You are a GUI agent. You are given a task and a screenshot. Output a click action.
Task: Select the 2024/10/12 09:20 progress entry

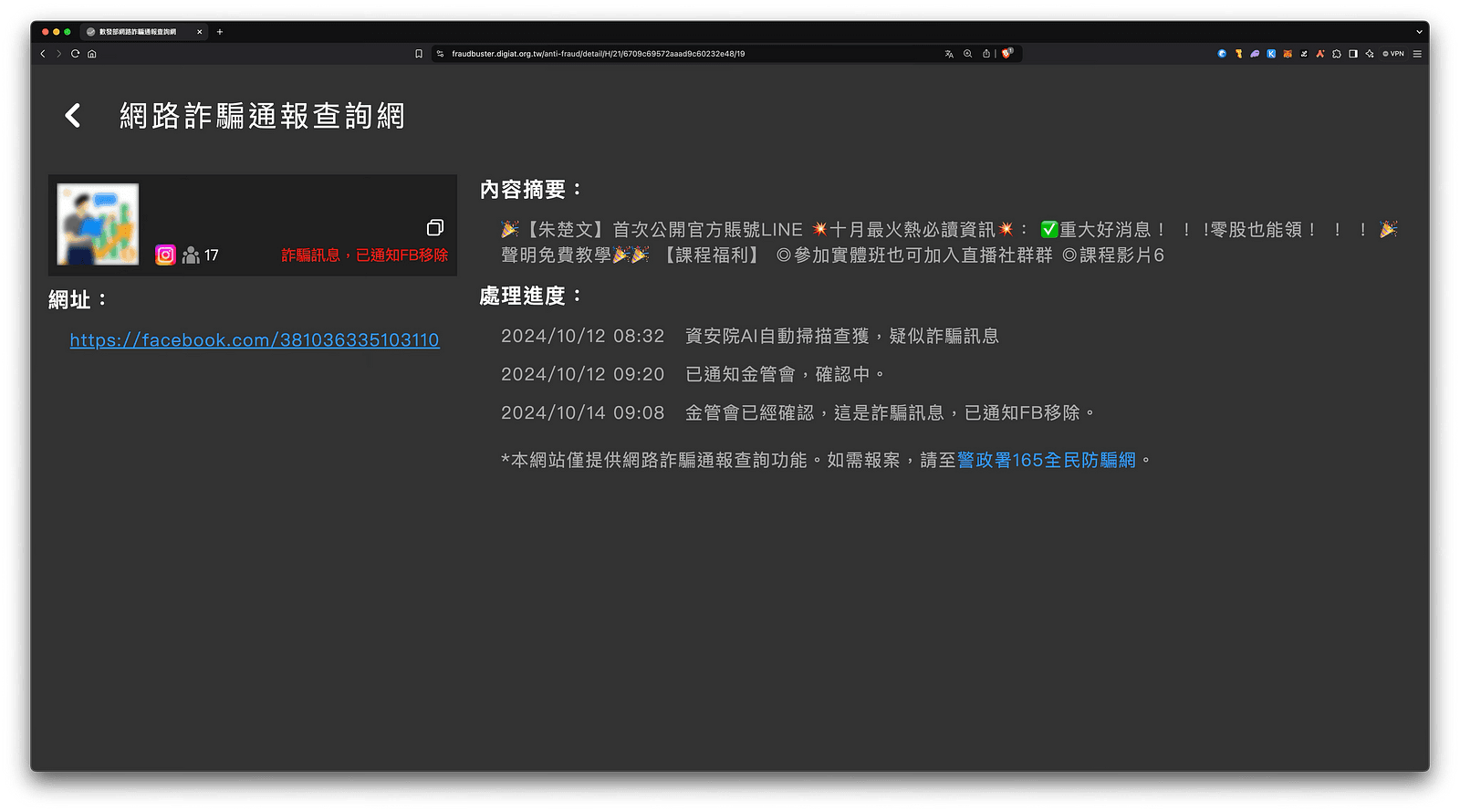click(x=693, y=375)
